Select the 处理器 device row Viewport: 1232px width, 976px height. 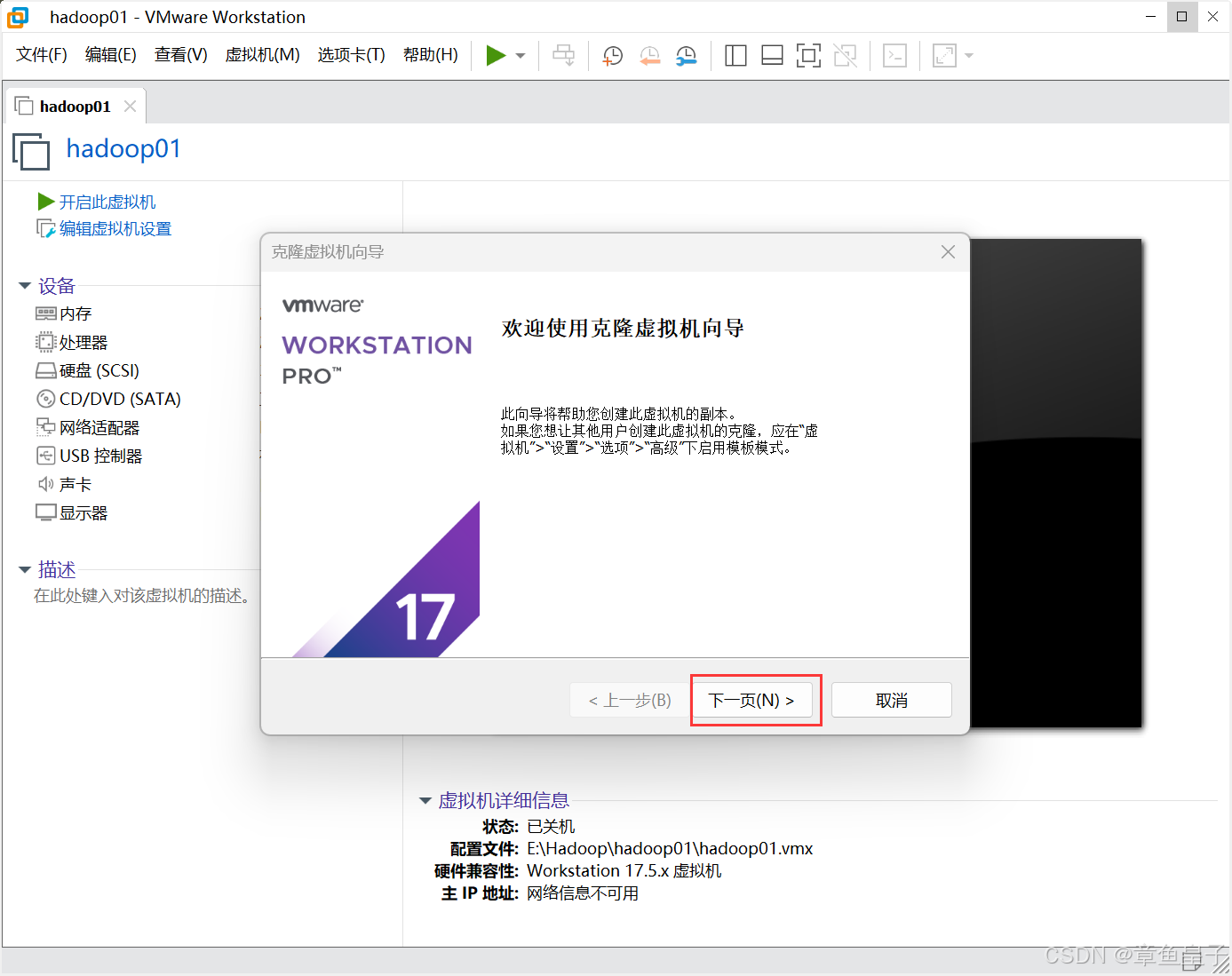pyautogui.click(x=72, y=342)
